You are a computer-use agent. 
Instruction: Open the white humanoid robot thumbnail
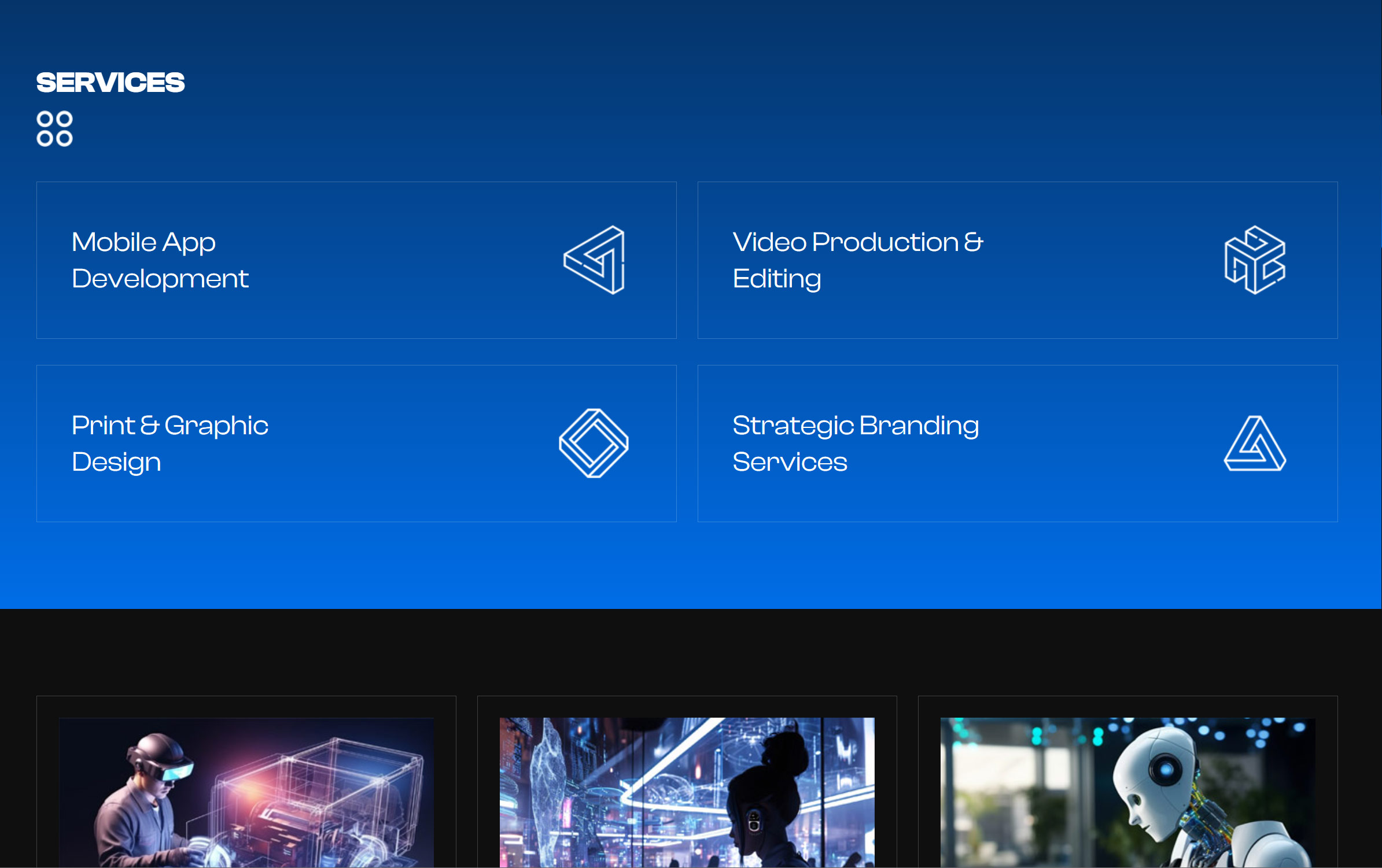click(1128, 792)
